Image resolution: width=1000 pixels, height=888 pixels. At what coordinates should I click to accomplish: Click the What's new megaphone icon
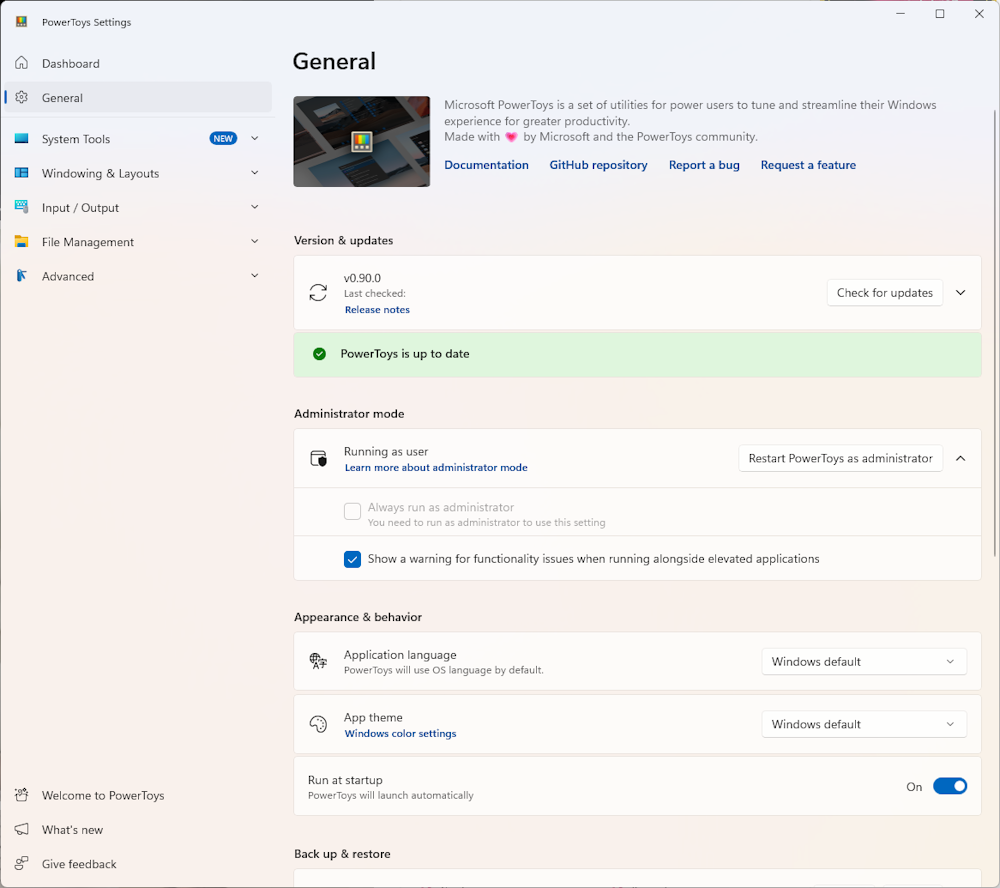click(22, 829)
